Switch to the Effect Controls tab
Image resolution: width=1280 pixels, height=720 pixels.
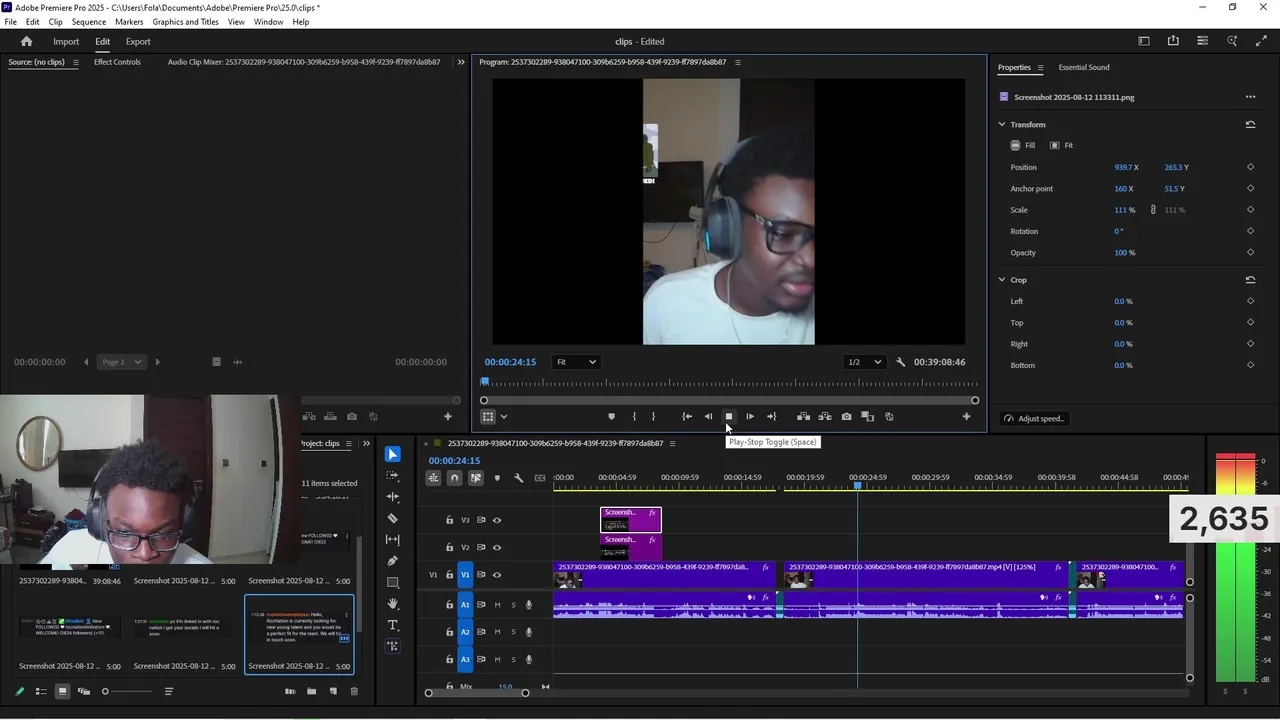point(117,62)
